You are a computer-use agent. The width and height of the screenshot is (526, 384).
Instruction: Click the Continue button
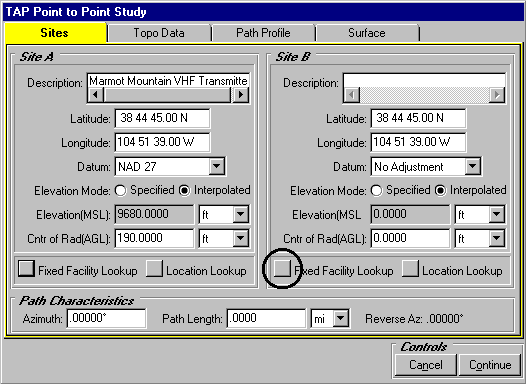pyautogui.click(x=490, y=365)
